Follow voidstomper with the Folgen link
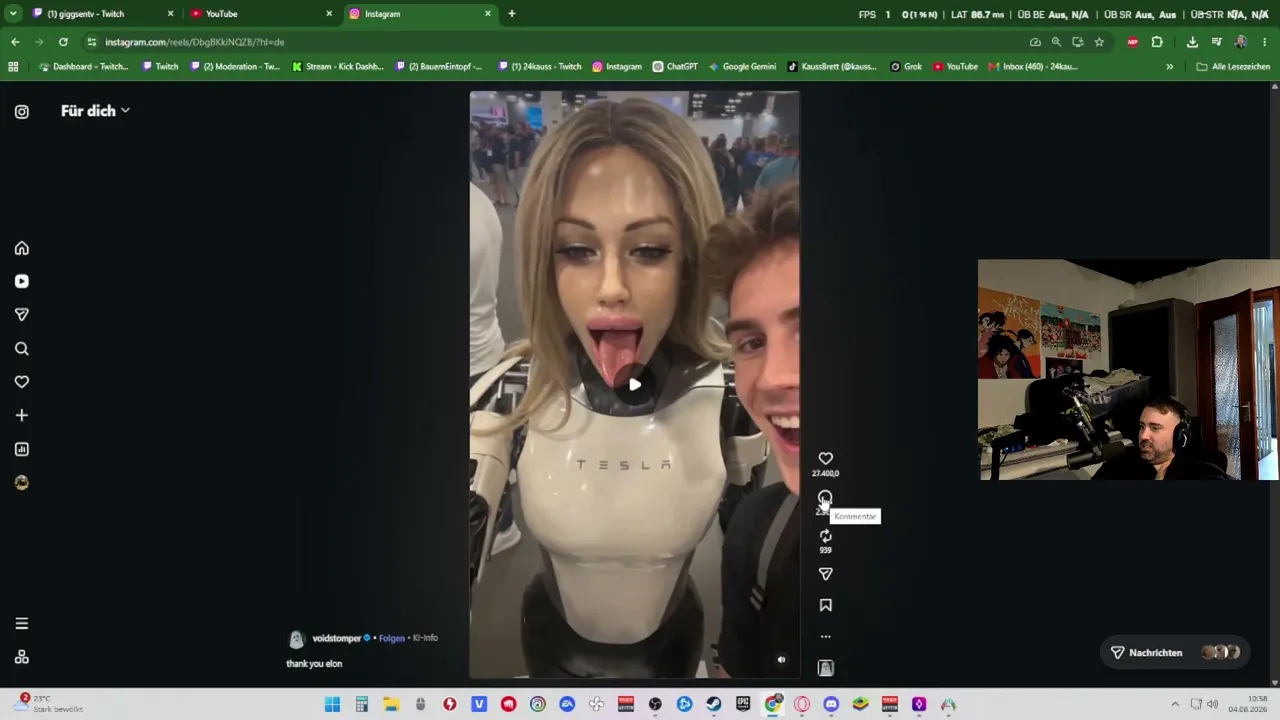The height and width of the screenshot is (720, 1280). point(392,638)
